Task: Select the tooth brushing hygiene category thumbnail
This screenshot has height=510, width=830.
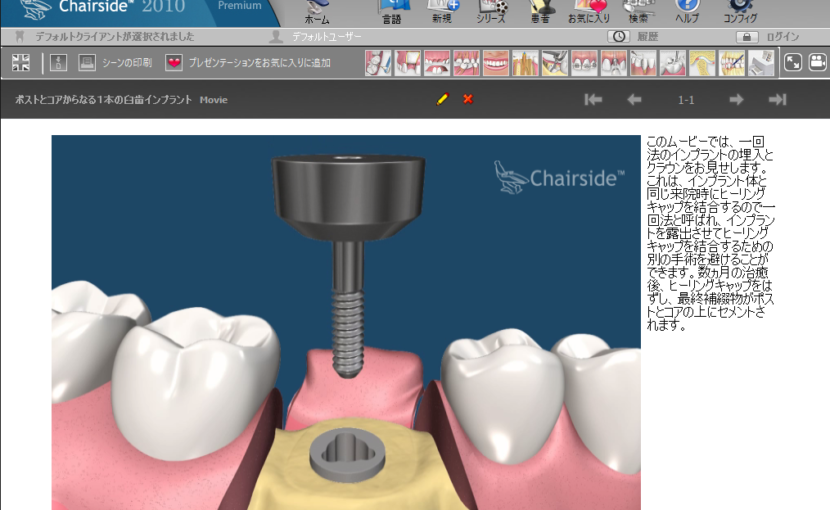Action: coord(378,63)
